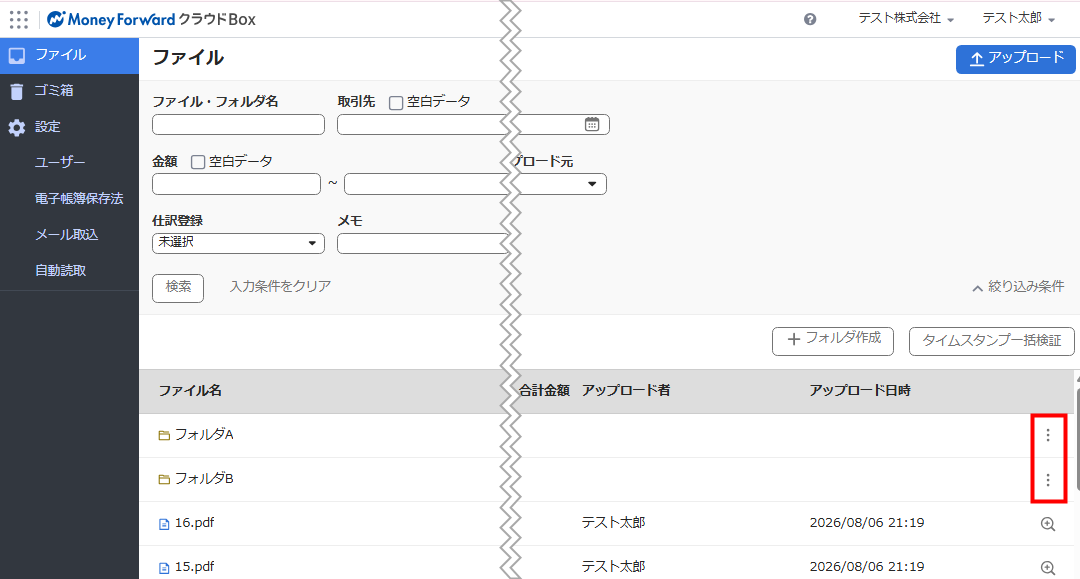Open the calendar date picker icon
The width and height of the screenshot is (1080, 579).
[592, 124]
